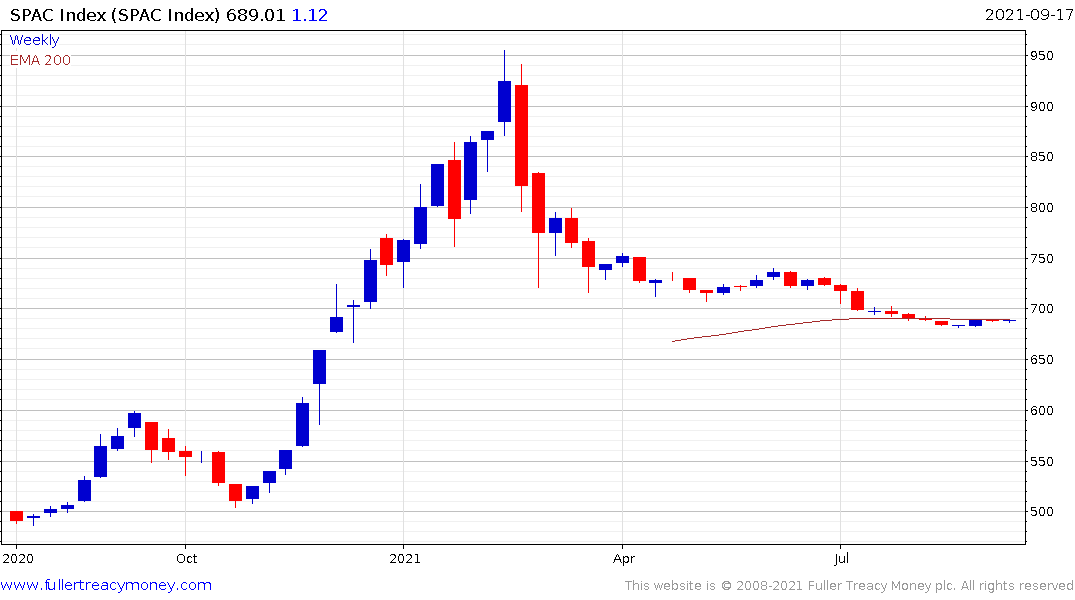Click the 750 price axis label
Viewport: 1075px width, 600px height.
[x=1041, y=259]
